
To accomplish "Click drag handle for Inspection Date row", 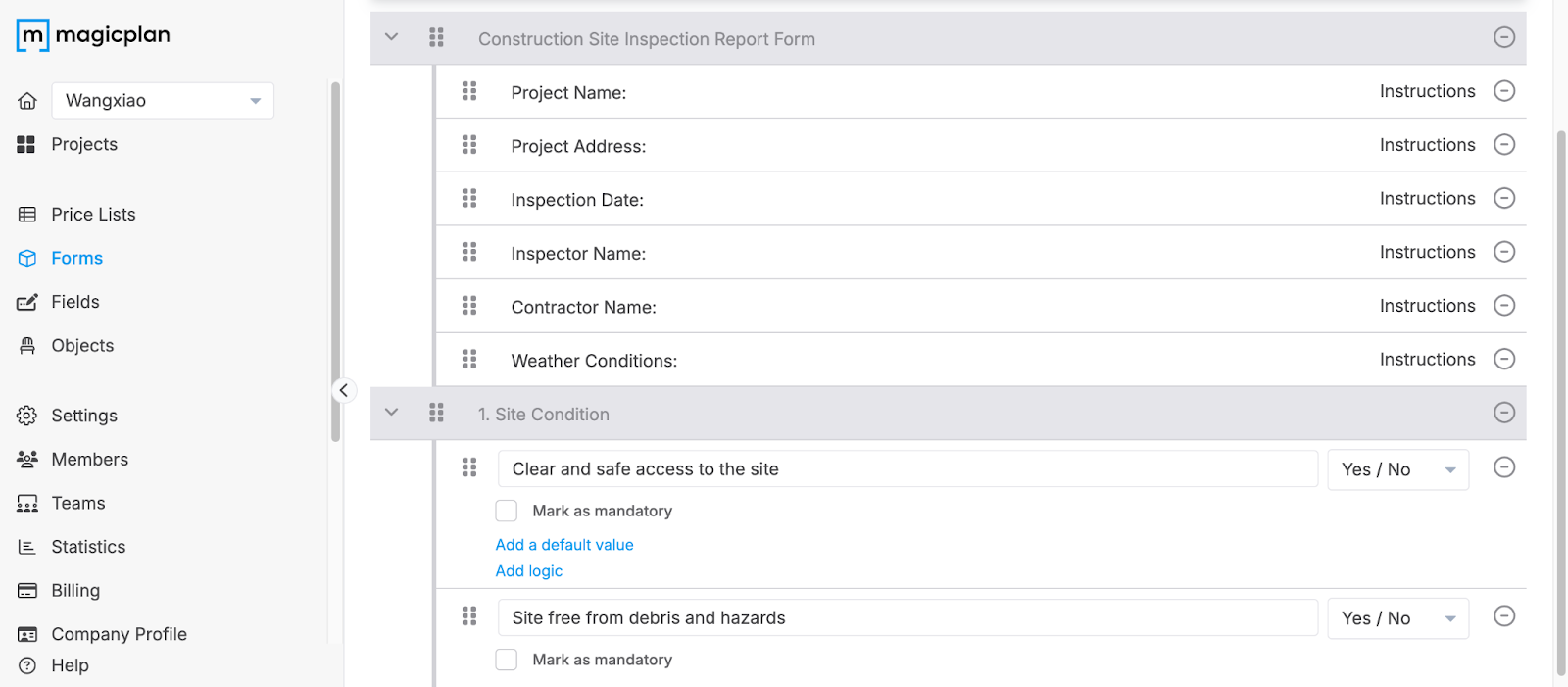I will click(x=469, y=198).
